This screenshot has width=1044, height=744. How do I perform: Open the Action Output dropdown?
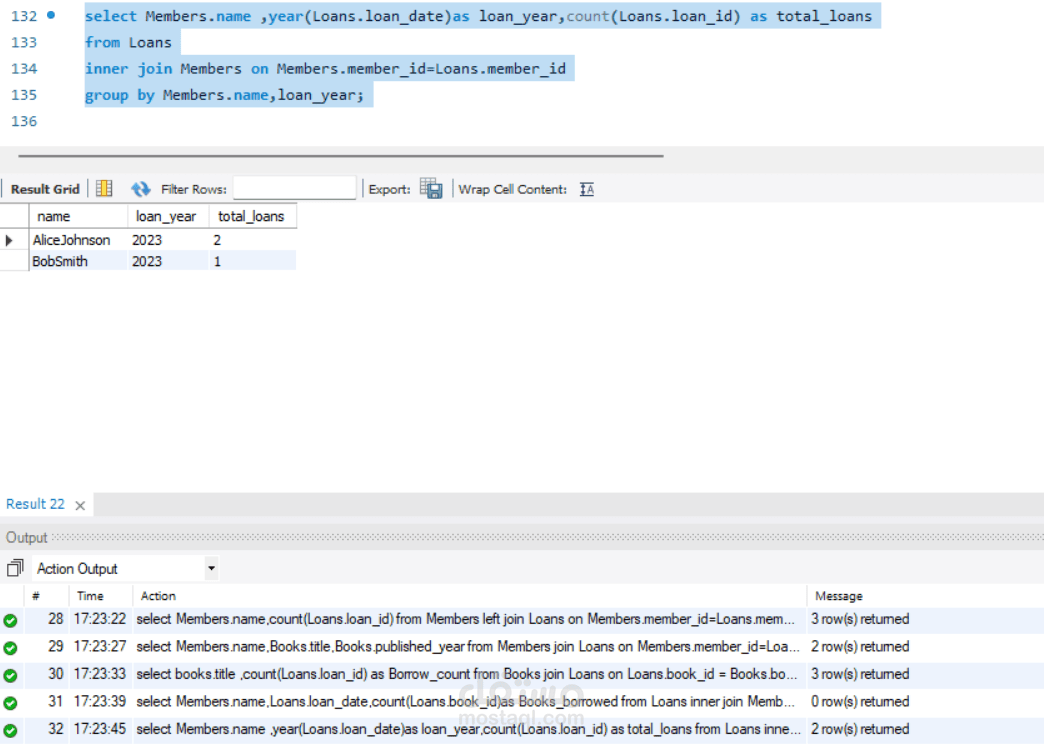211,568
